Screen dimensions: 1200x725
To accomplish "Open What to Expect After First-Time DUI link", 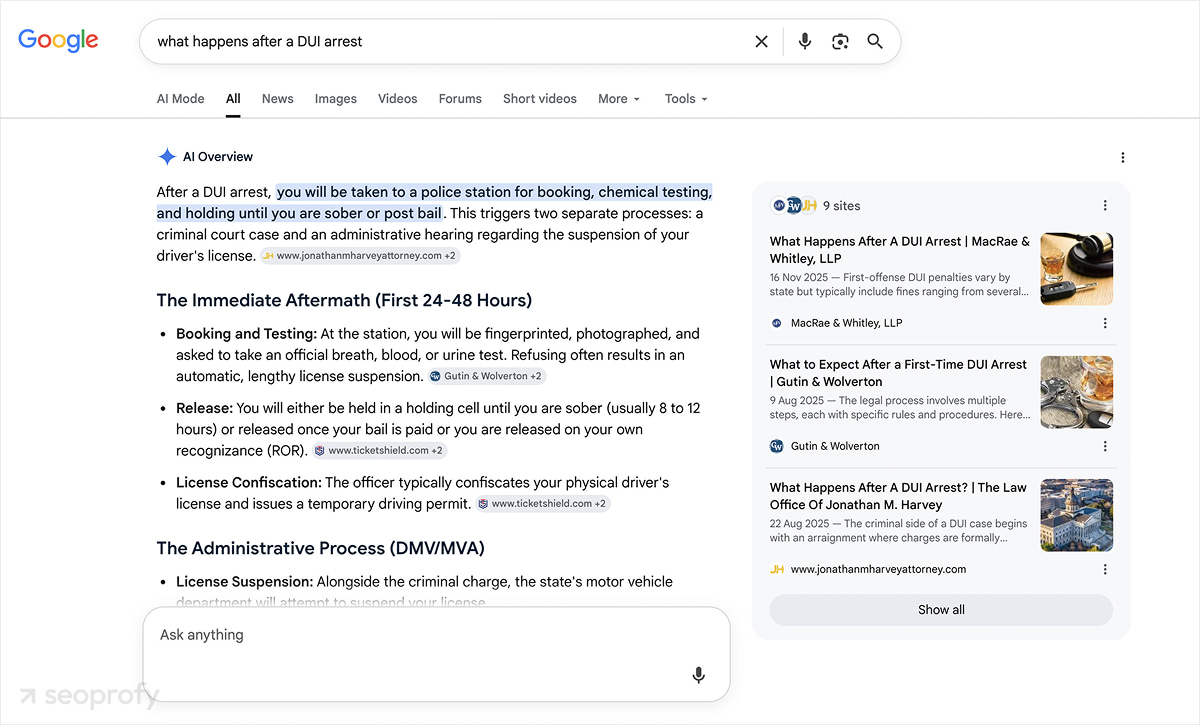I will click(x=898, y=373).
